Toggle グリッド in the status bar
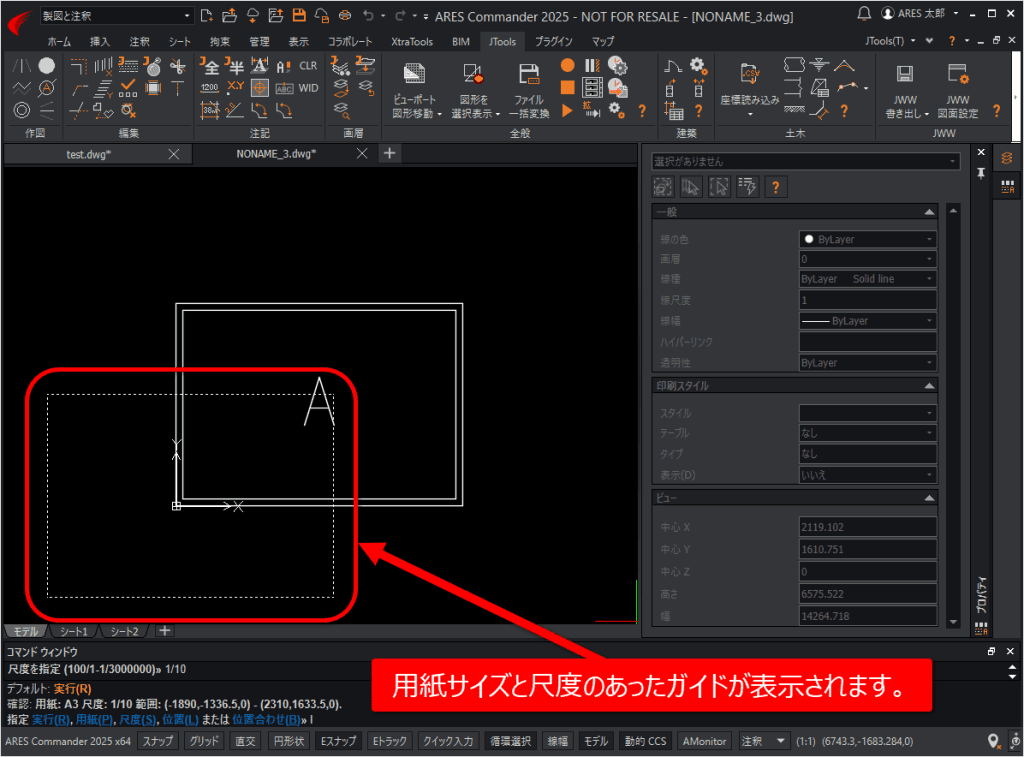The height and width of the screenshot is (757, 1024). (x=204, y=741)
